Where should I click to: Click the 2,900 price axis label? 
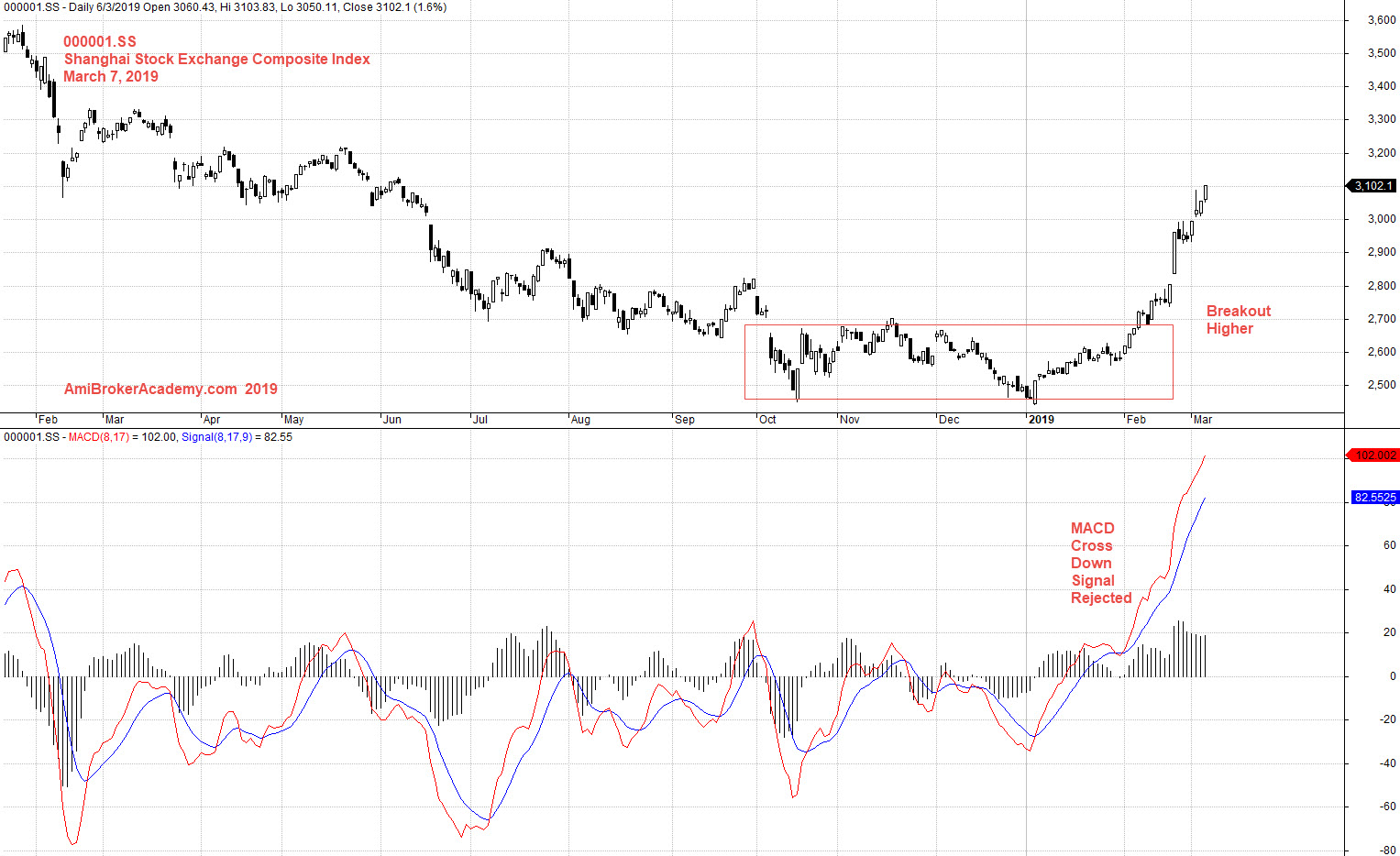click(x=1382, y=252)
